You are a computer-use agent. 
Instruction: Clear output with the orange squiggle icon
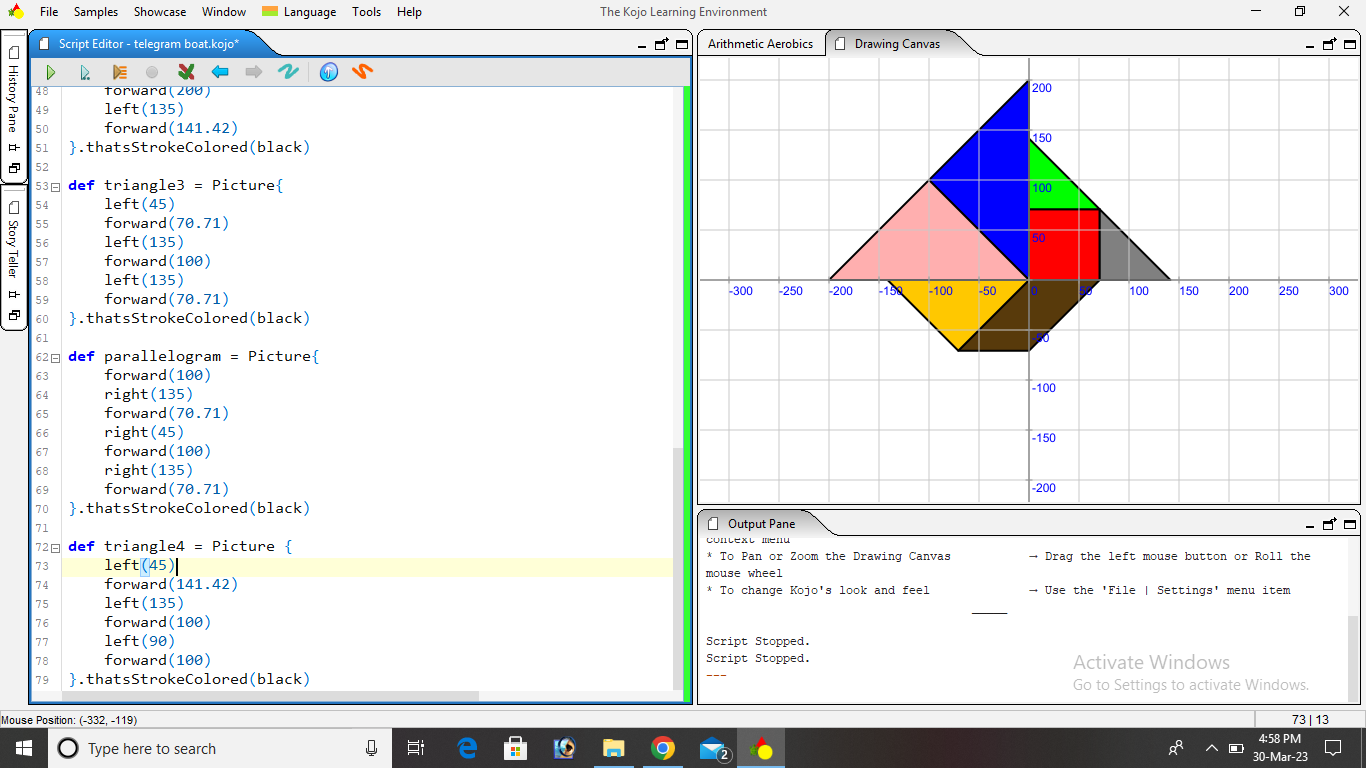362,72
